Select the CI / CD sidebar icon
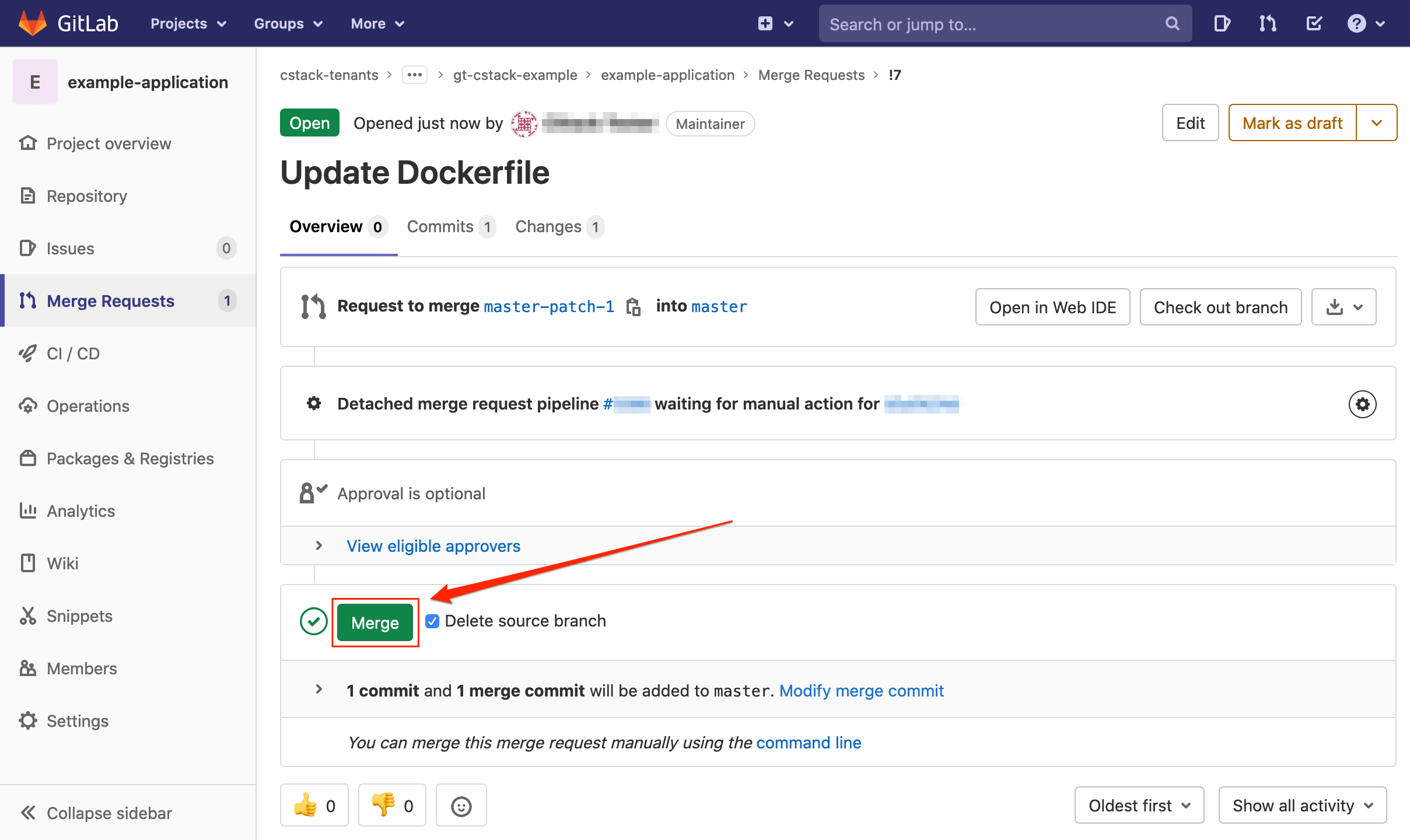 (27, 353)
